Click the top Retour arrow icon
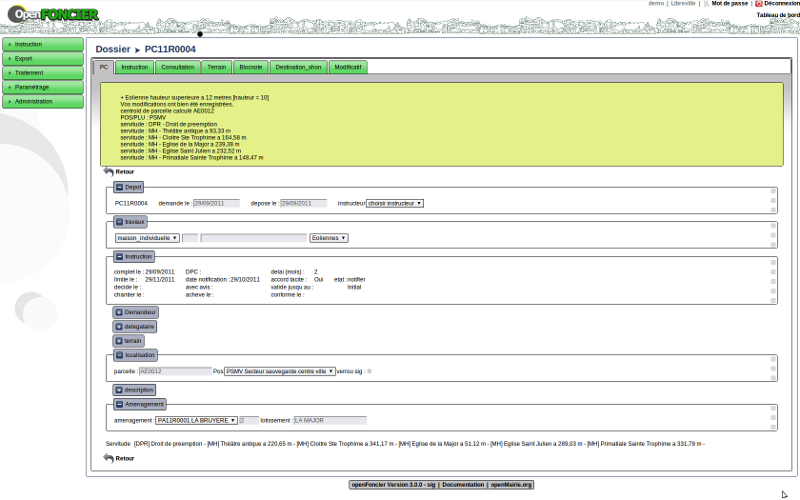Screen dimensions: 800x500 pyautogui.click(x=108, y=171)
